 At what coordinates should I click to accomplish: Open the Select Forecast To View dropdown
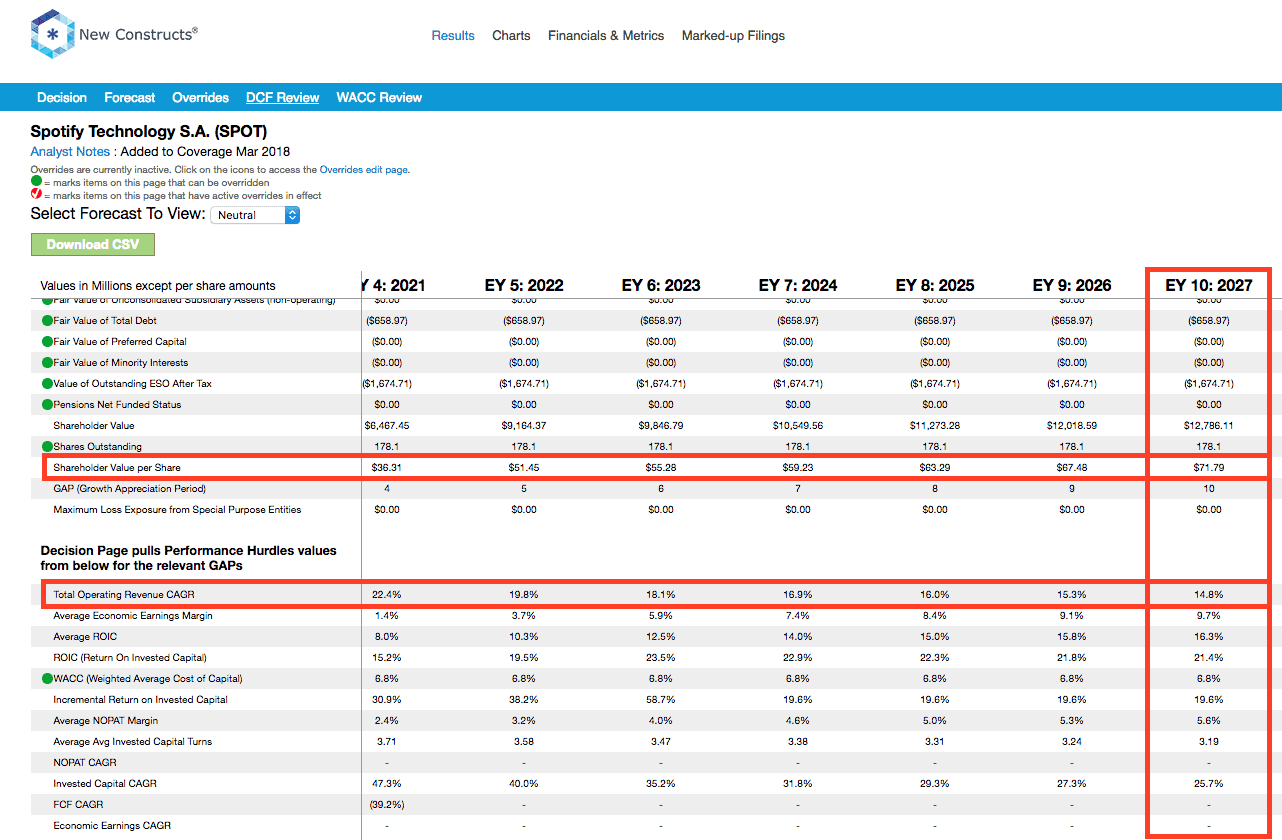pyautogui.click(x=255, y=215)
